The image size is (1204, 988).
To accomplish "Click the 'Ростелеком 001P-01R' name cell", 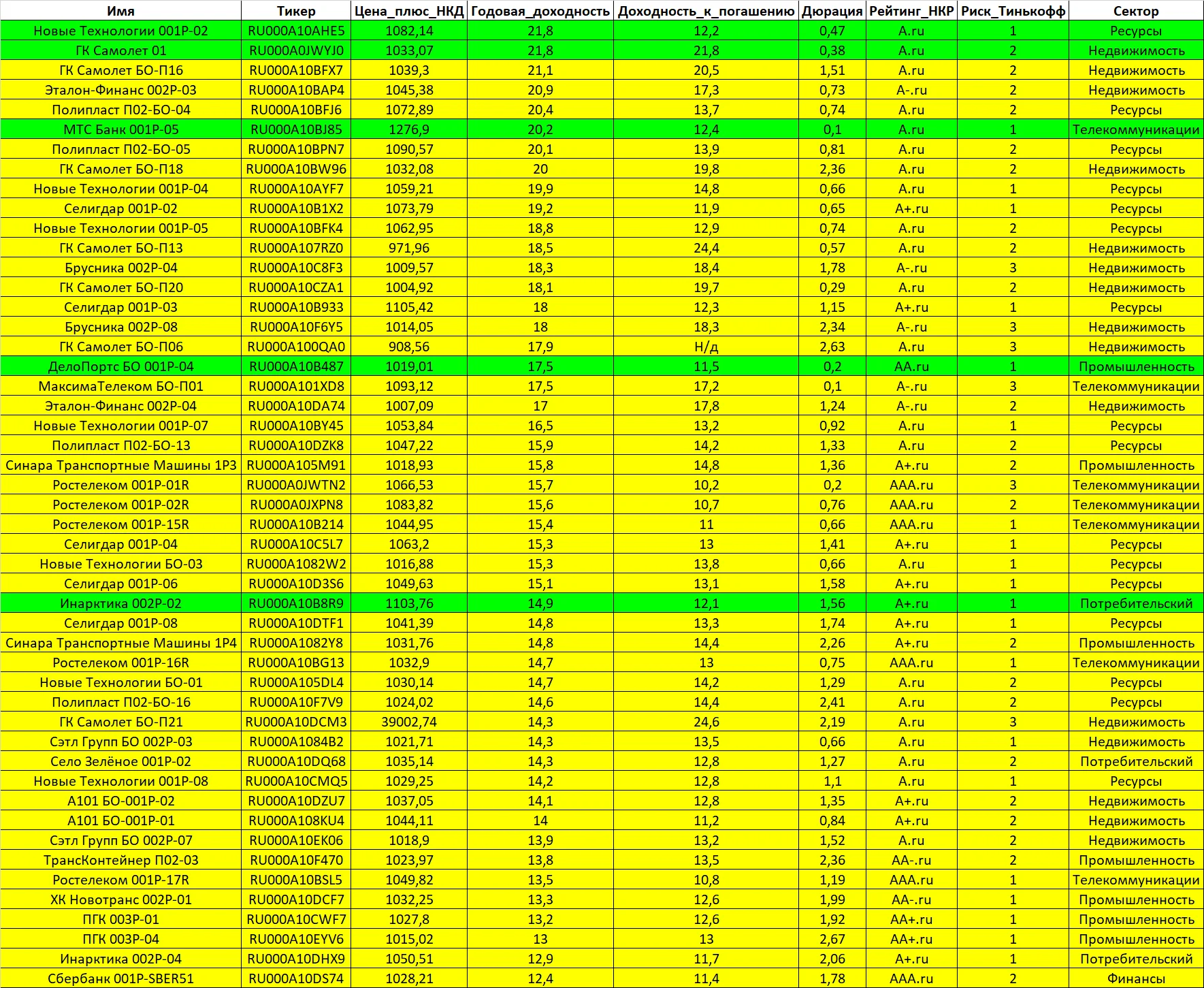I will coord(121,485).
